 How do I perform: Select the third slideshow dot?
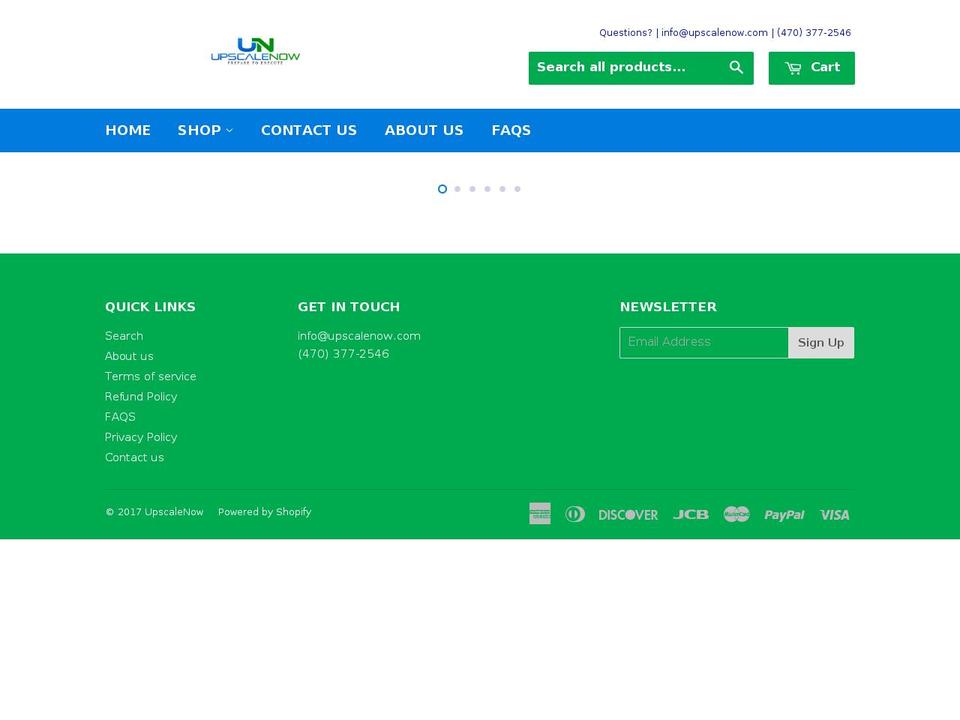click(472, 188)
